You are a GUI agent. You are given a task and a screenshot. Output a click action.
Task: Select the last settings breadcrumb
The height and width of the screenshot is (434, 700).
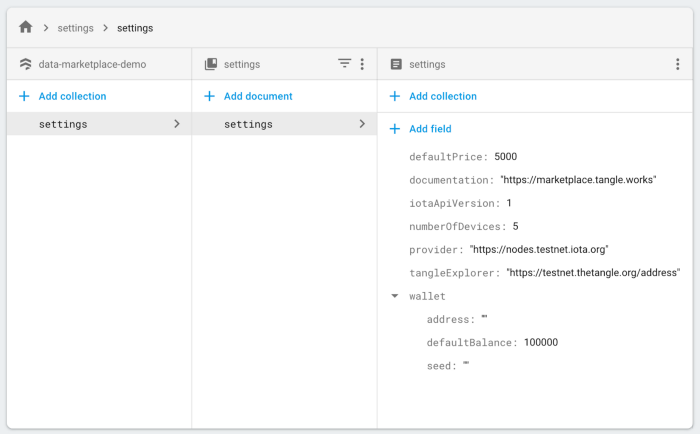click(x=135, y=28)
